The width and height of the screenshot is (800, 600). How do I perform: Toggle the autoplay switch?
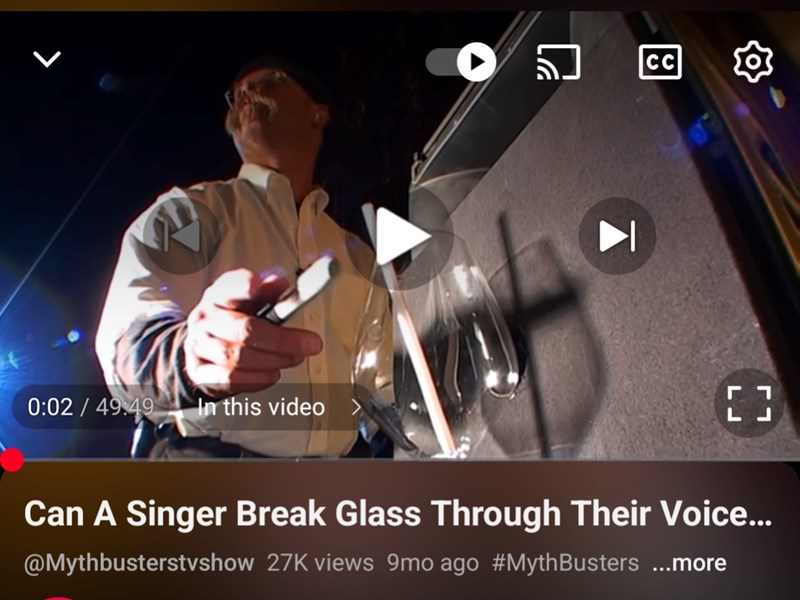(x=461, y=62)
